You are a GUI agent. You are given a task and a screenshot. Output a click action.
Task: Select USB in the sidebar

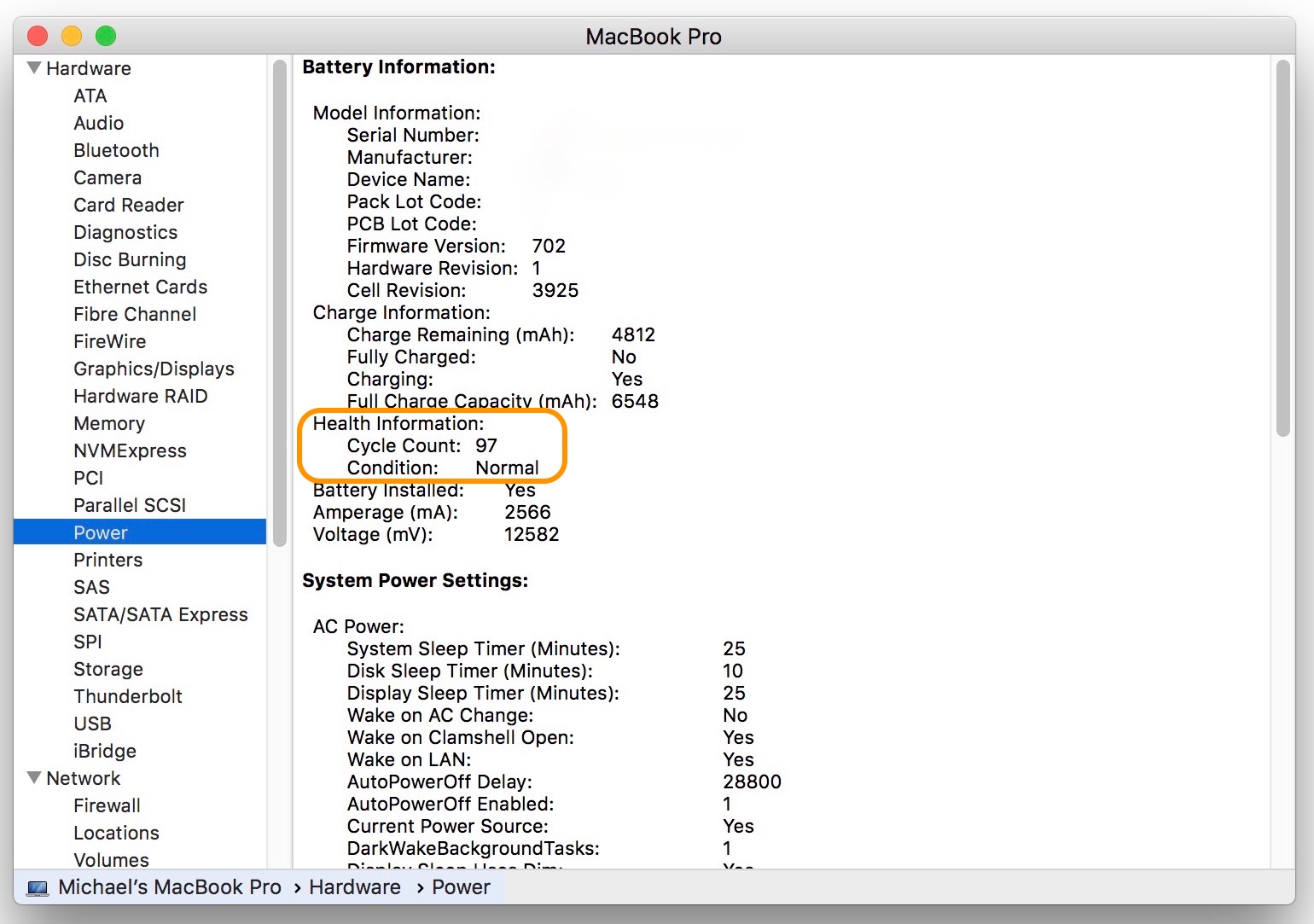click(92, 724)
